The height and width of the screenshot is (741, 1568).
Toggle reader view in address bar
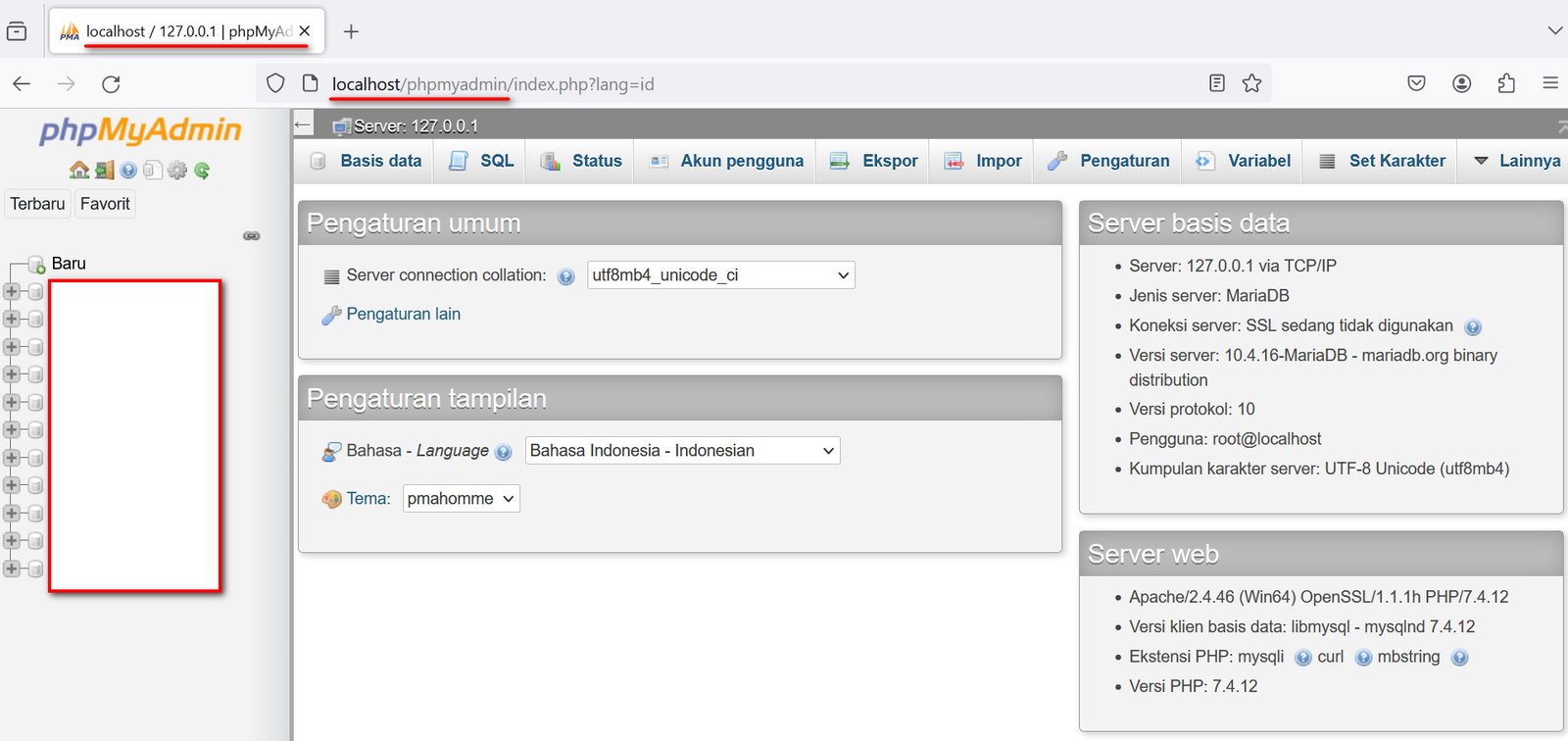(x=1217, y=83)
